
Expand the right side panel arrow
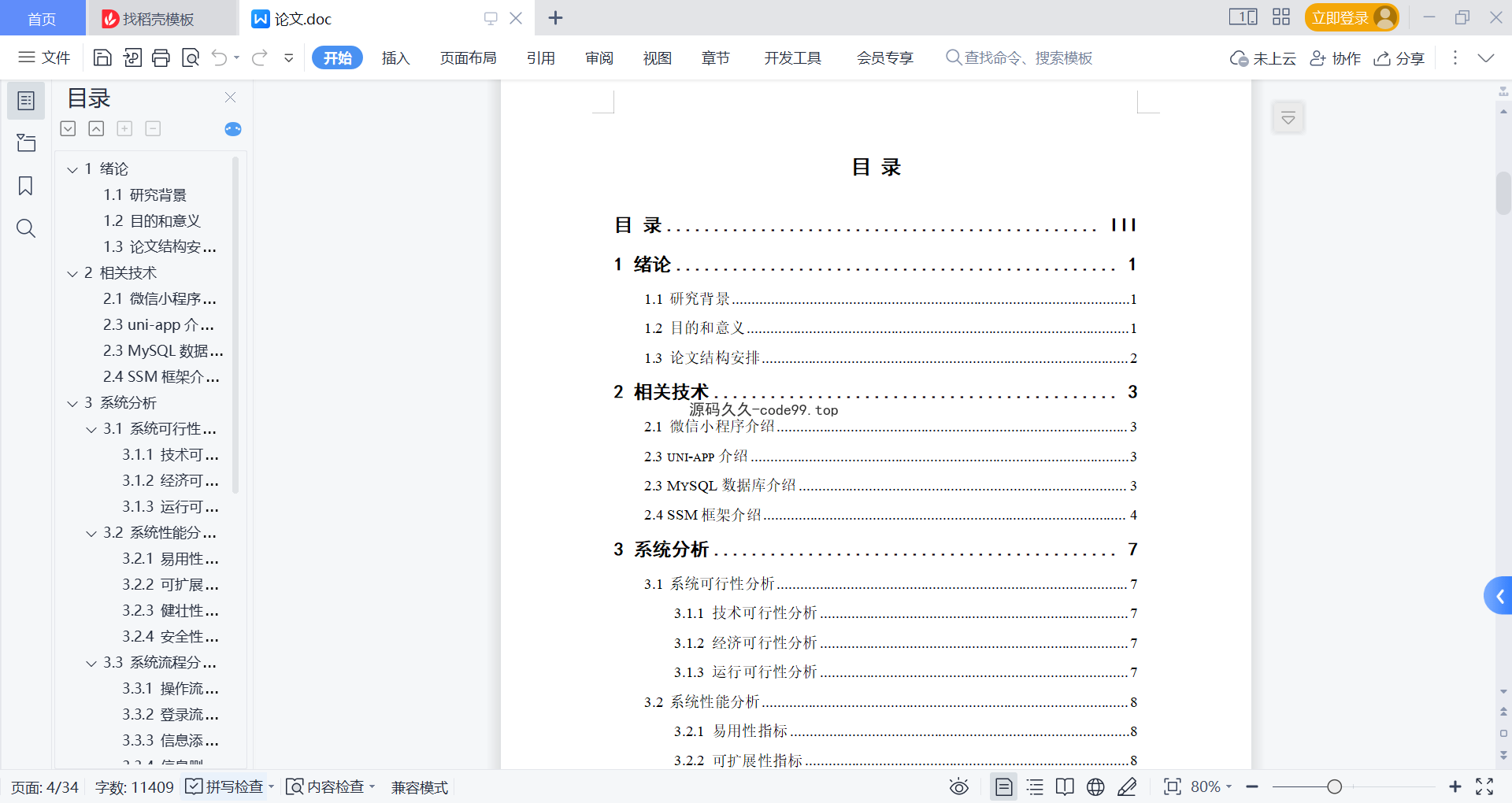click(x=1499, y=596)
